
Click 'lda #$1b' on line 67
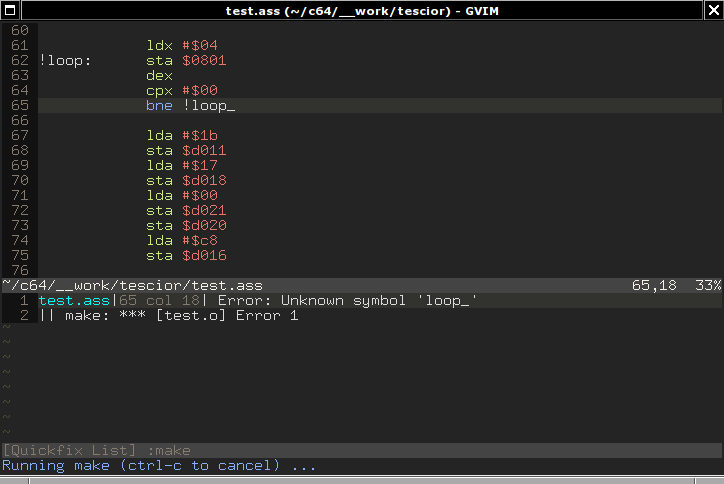click(x=182, y=135)
